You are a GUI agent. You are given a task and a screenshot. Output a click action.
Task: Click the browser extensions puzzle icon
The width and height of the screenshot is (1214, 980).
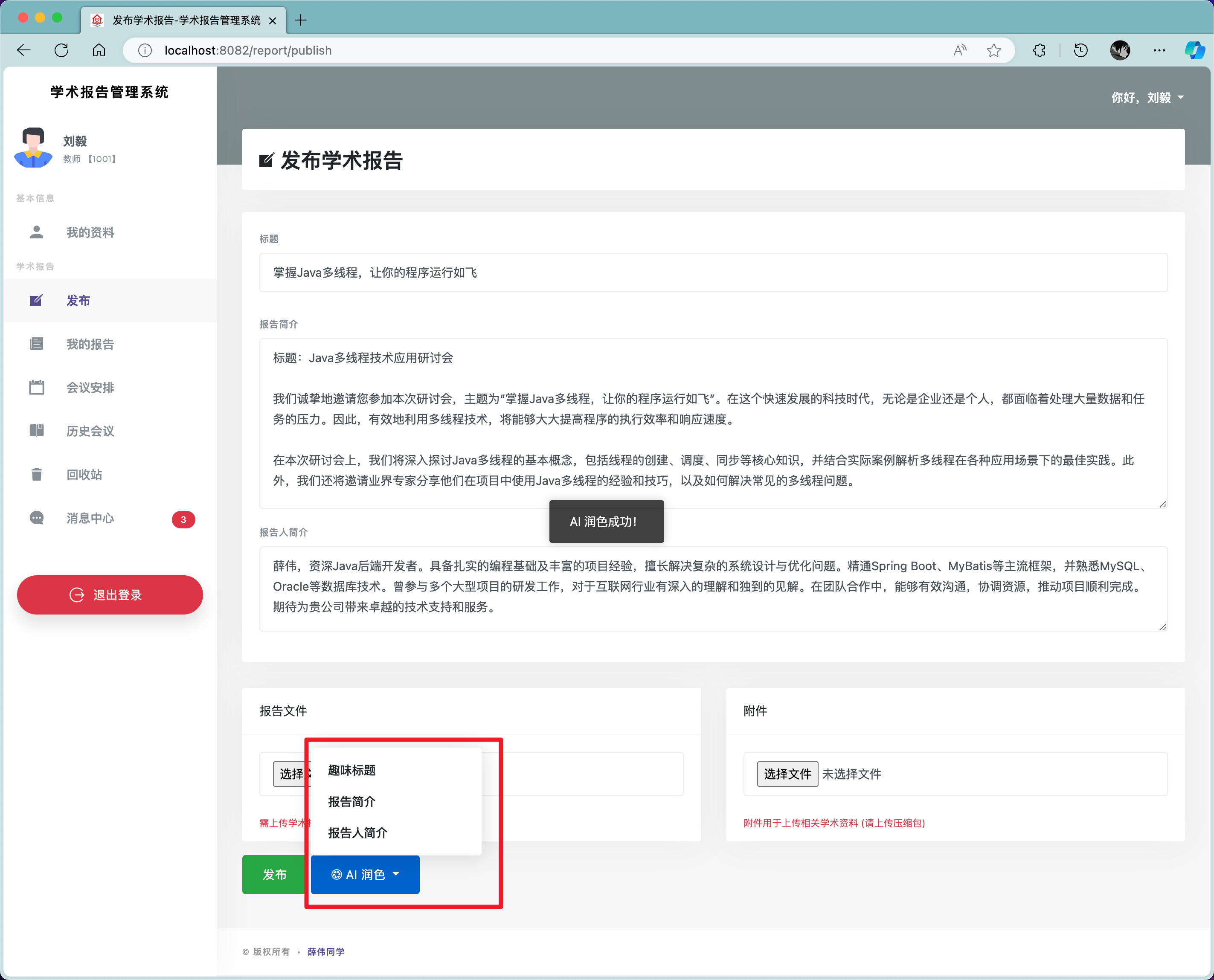(1039, 50)
